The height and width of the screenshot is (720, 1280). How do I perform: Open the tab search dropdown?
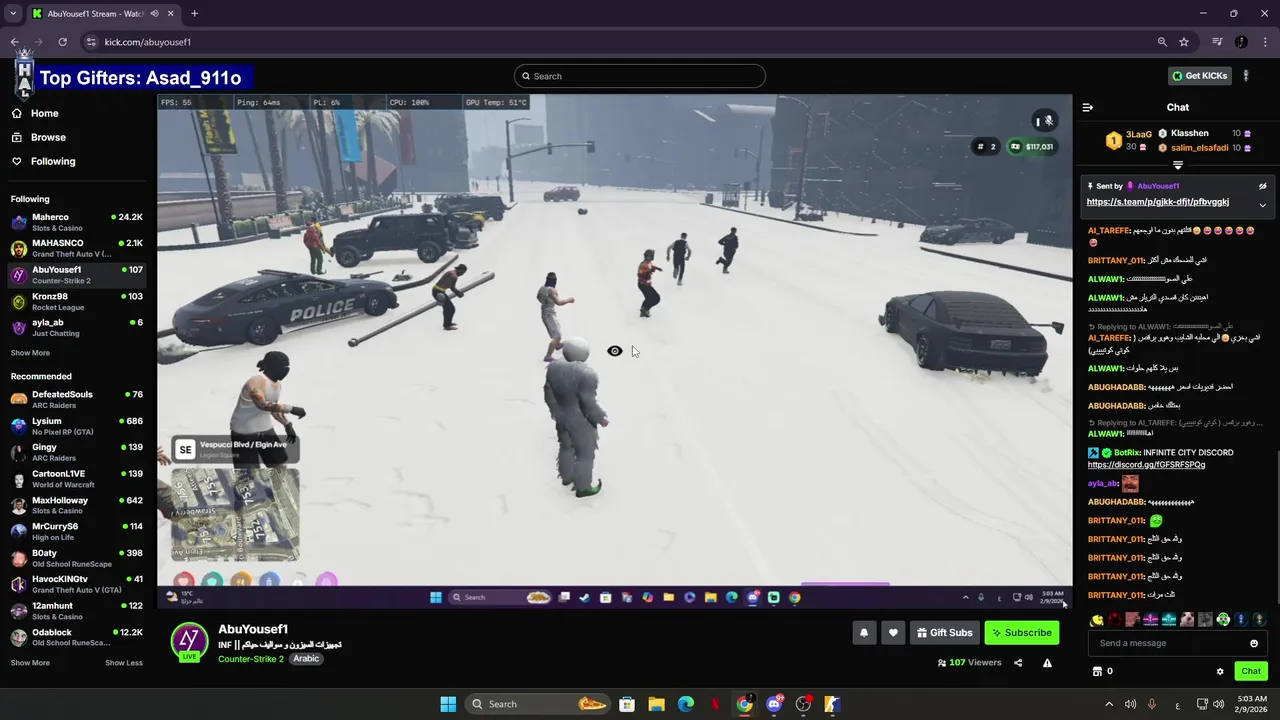click(x=13, y=14)
